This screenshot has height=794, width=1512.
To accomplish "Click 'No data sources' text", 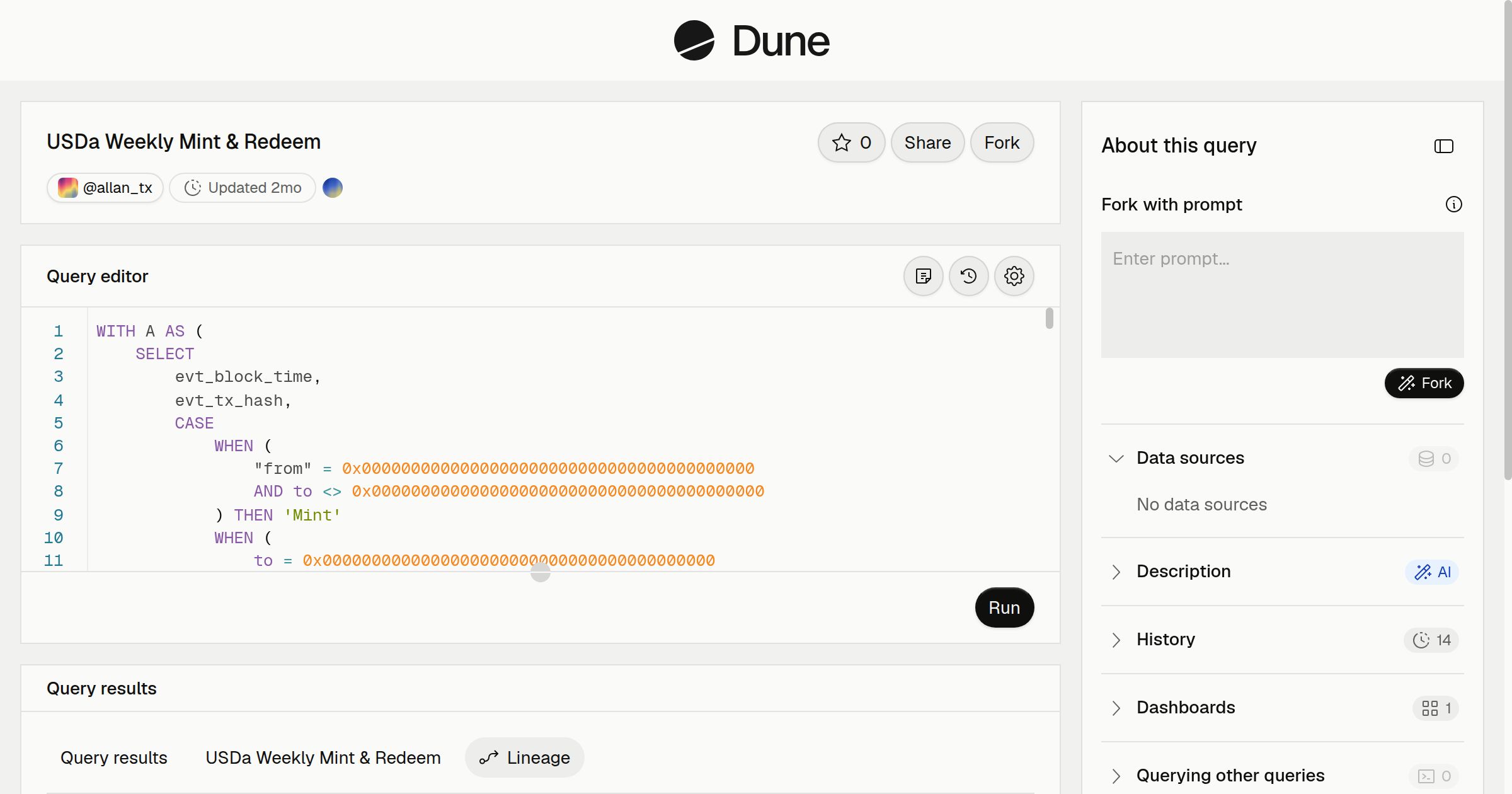I will coord(1201,504).
